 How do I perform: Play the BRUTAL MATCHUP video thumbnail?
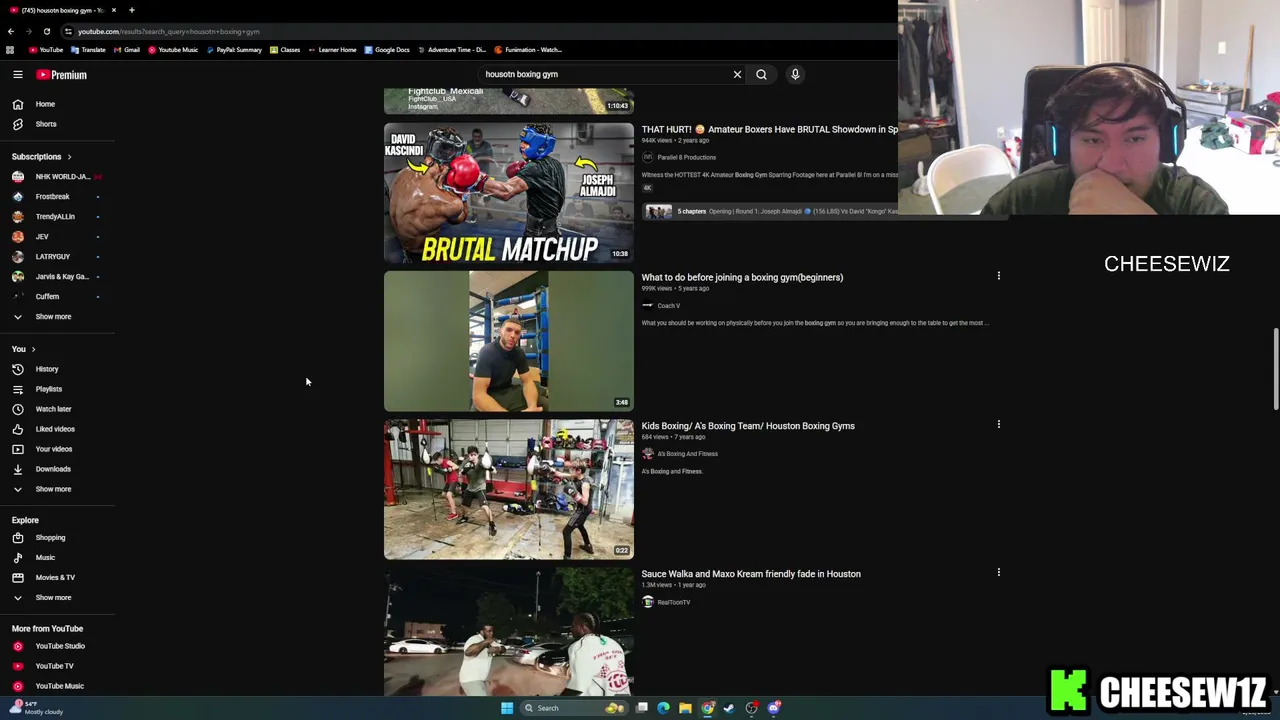point(509,193)
